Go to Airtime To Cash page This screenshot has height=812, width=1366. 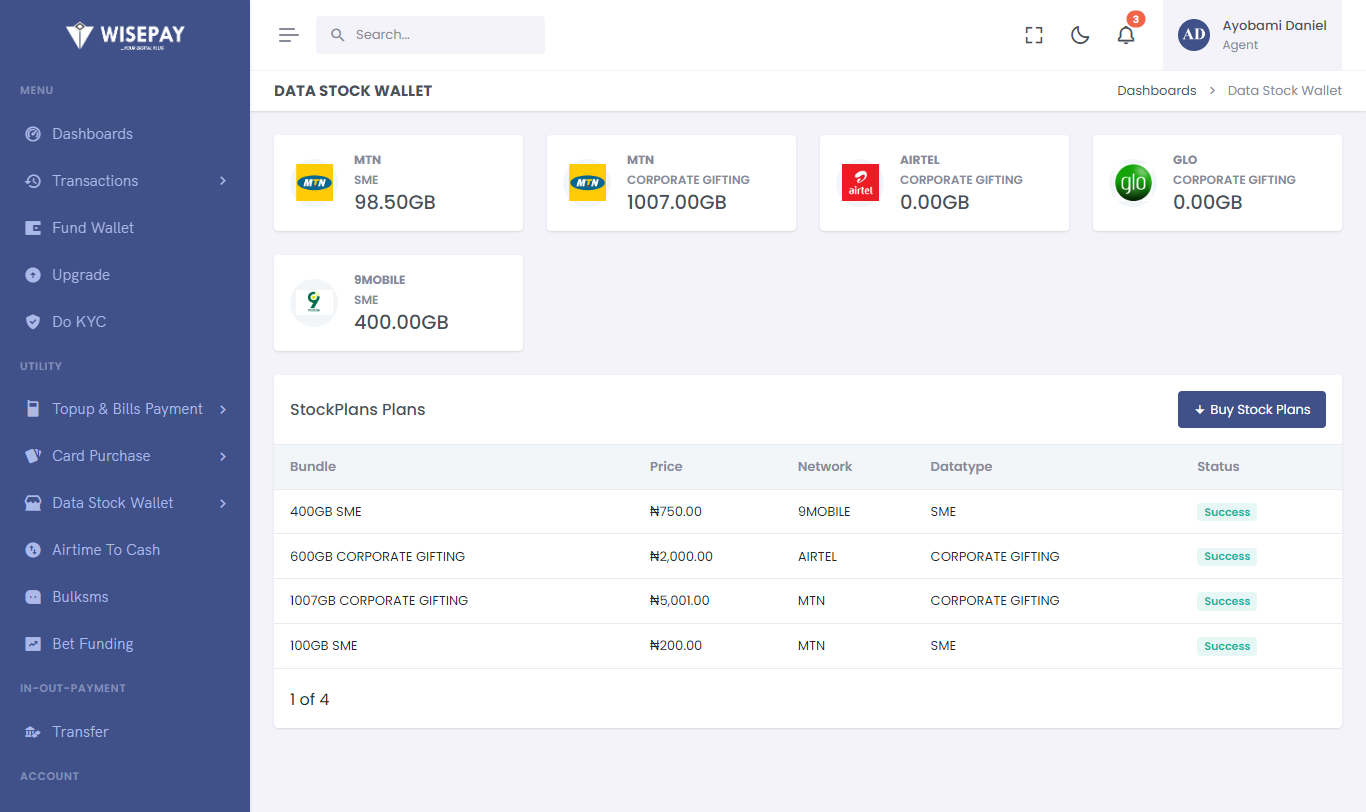pos(106,550)
